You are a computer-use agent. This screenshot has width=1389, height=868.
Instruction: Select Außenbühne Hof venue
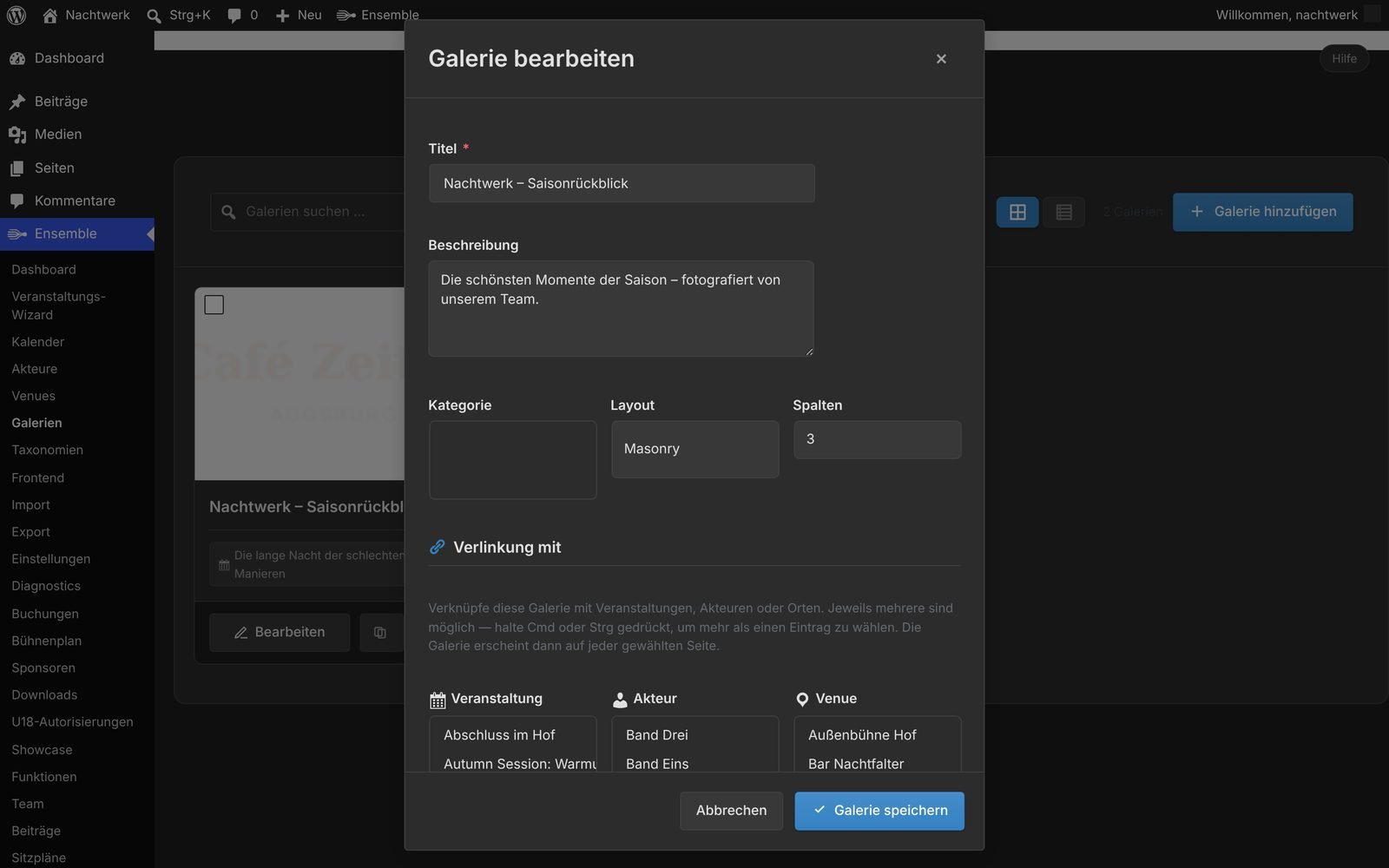pos(877,735)
